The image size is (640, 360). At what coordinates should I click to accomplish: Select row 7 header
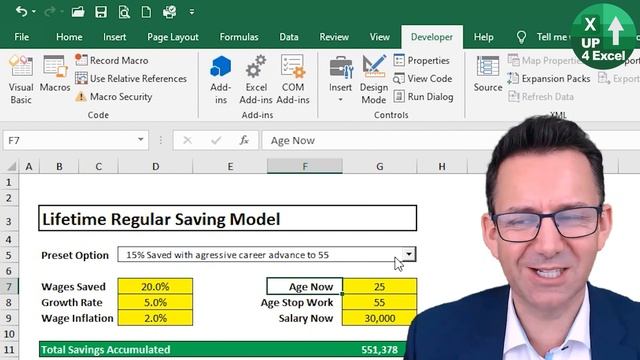click(9, 287)
